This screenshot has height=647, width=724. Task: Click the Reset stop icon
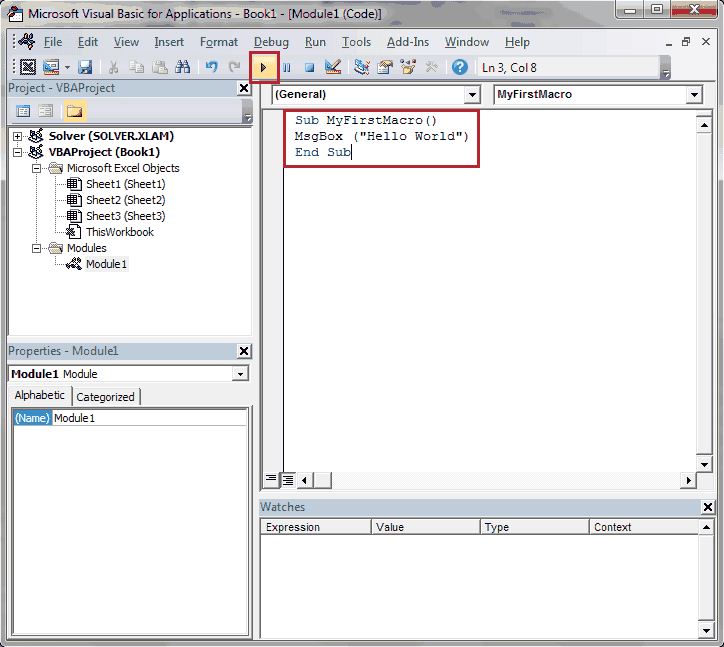(x=309, y=68)
